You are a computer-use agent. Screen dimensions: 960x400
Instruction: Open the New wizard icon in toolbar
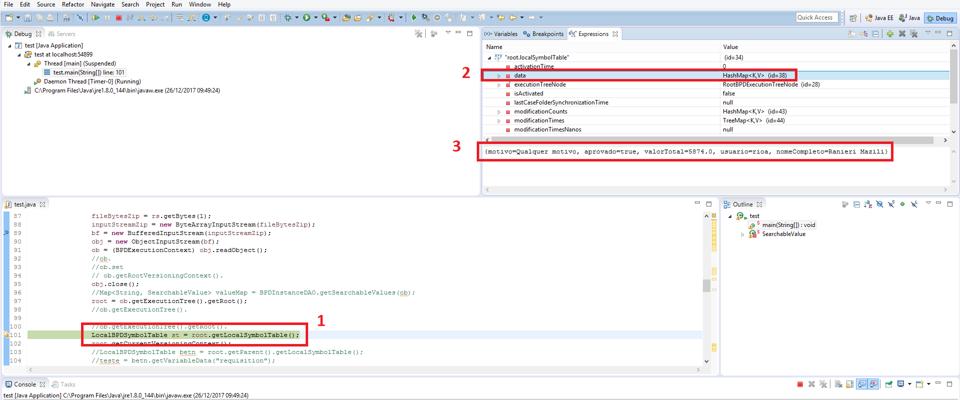(9, 18)
